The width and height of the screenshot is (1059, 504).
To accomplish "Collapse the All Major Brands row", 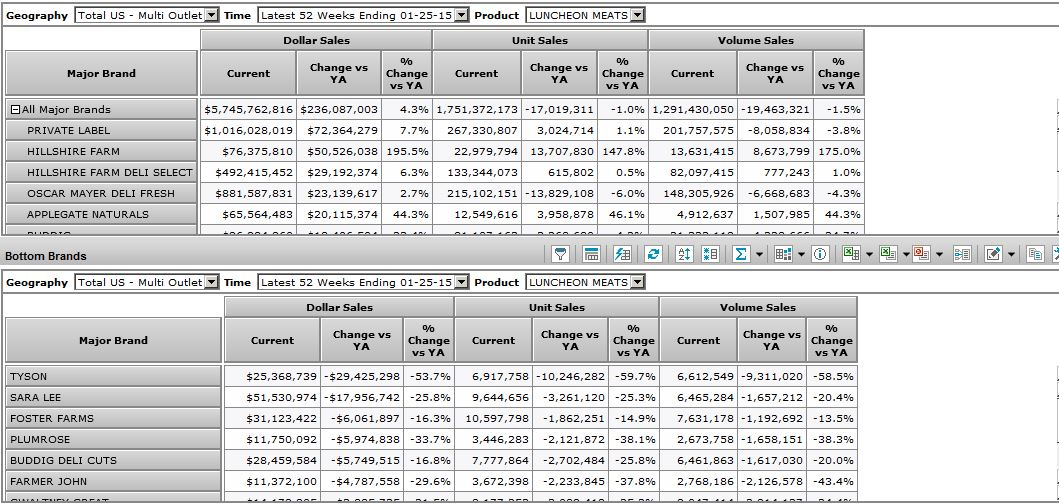I will (x=15, y=110).
